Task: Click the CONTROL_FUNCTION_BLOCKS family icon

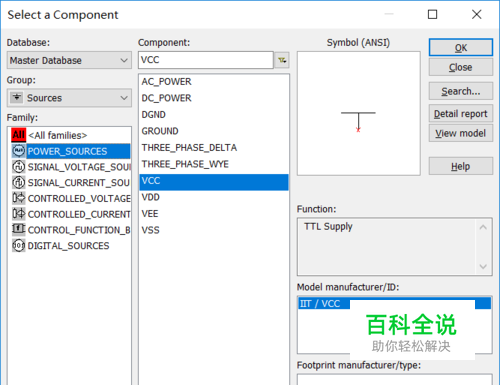Action: pos(19,229)
